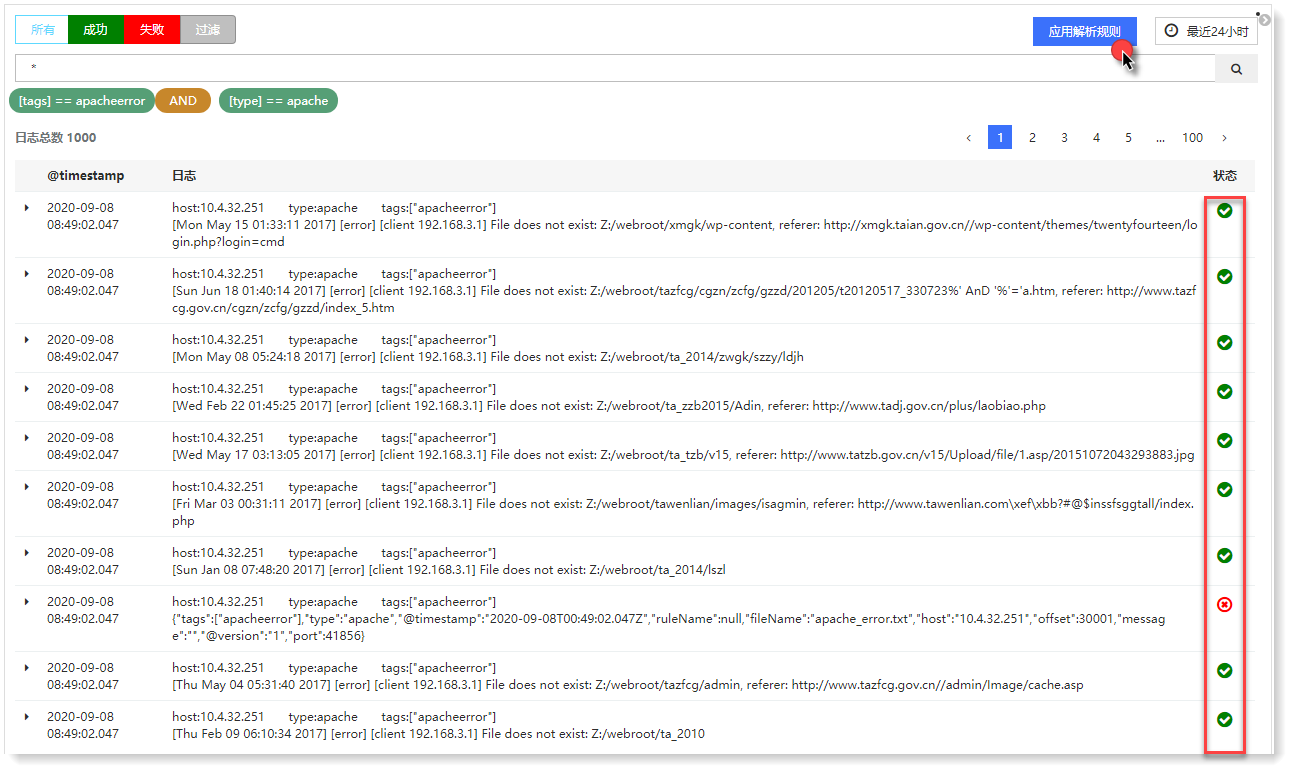Screen dimensions: 1294x774
Task: Click success status icon for tazfcg/cgzn log
Action: (1224, 276)
